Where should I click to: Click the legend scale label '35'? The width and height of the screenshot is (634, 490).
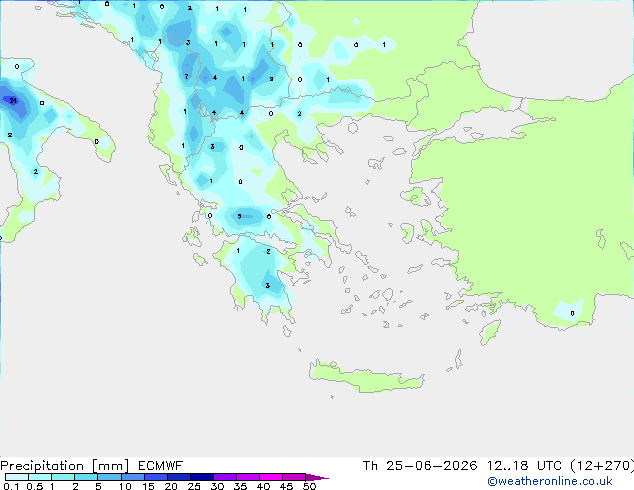point(240,486)
